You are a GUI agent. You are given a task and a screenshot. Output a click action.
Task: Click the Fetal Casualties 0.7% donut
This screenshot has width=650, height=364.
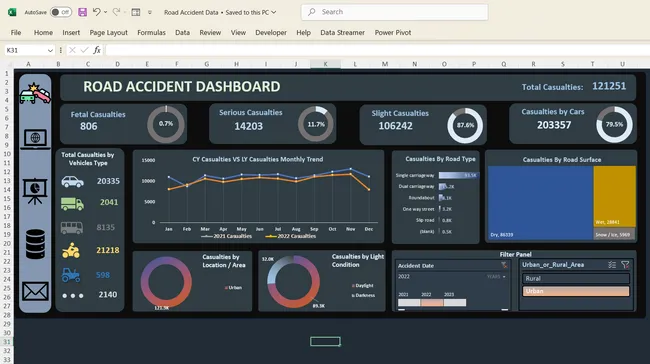click(x=166, y=124)
